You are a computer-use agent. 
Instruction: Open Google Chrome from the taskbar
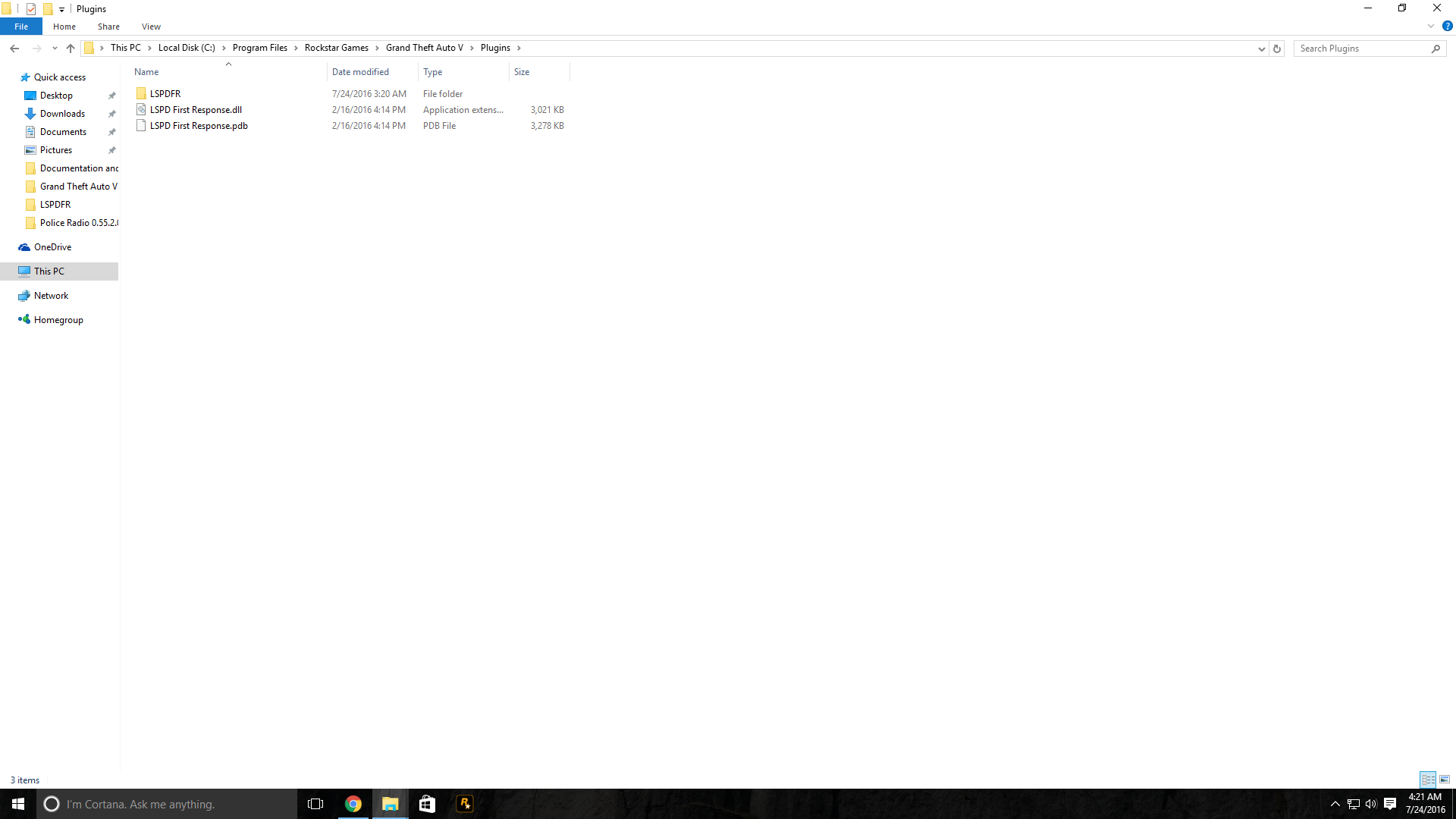tap(353, 804)
